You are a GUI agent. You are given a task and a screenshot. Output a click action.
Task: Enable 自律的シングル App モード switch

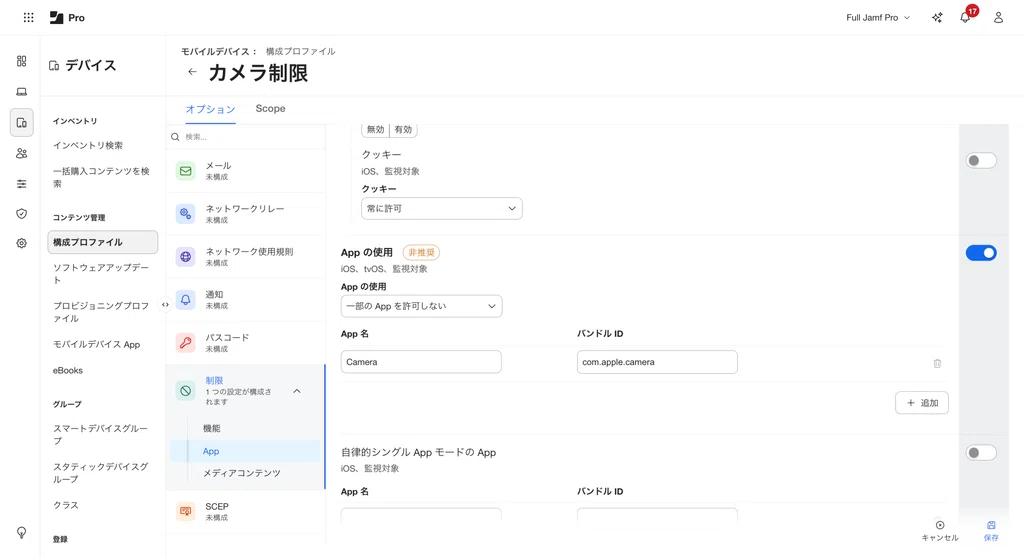coord(981,452)
